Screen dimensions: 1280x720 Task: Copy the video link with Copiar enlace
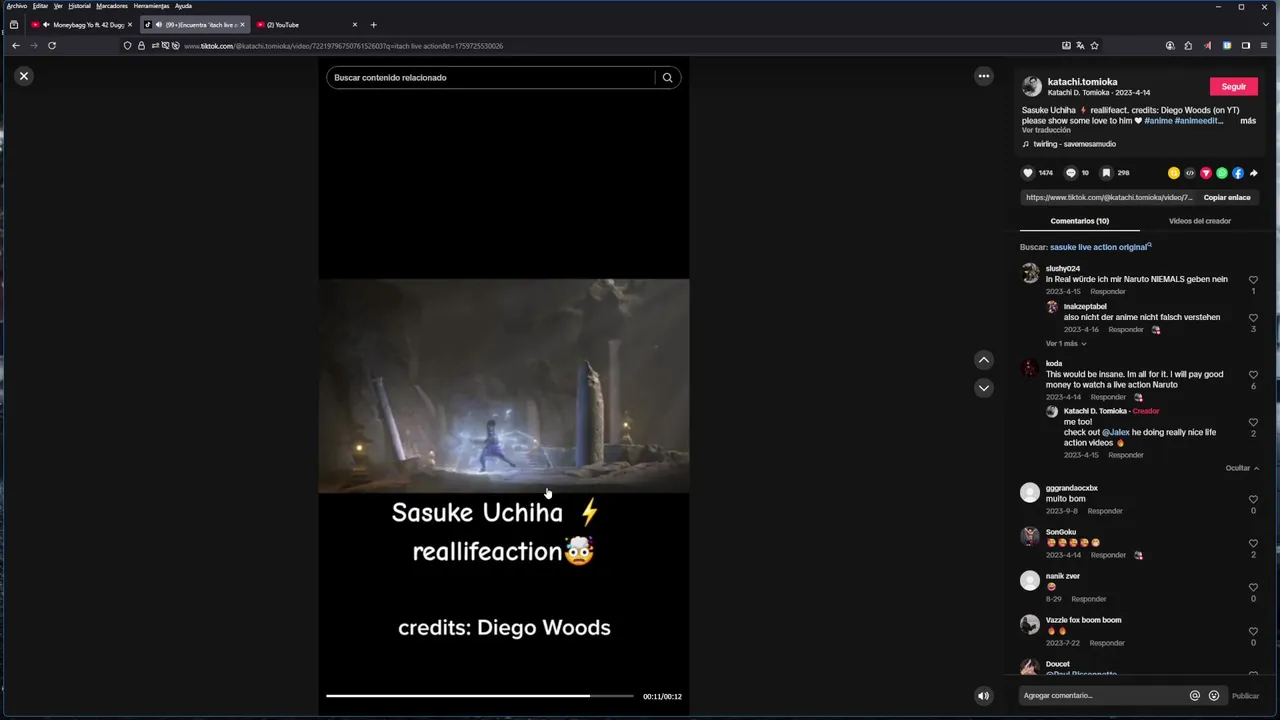pos(1227,198)
